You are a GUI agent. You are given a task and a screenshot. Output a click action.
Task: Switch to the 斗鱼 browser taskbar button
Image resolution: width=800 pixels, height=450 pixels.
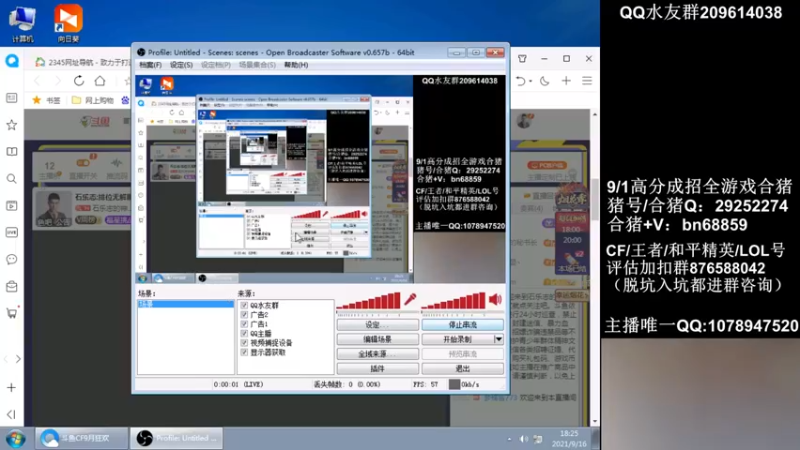point(82,438)
